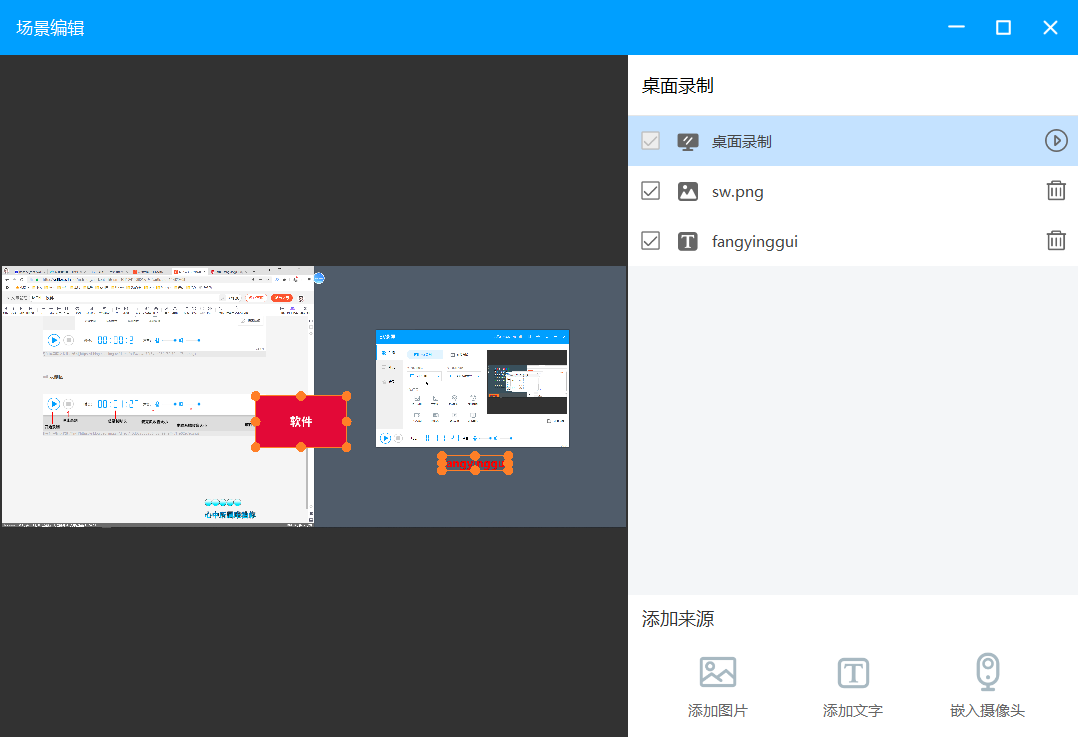Delete the sw.png source

(1056, 190)
